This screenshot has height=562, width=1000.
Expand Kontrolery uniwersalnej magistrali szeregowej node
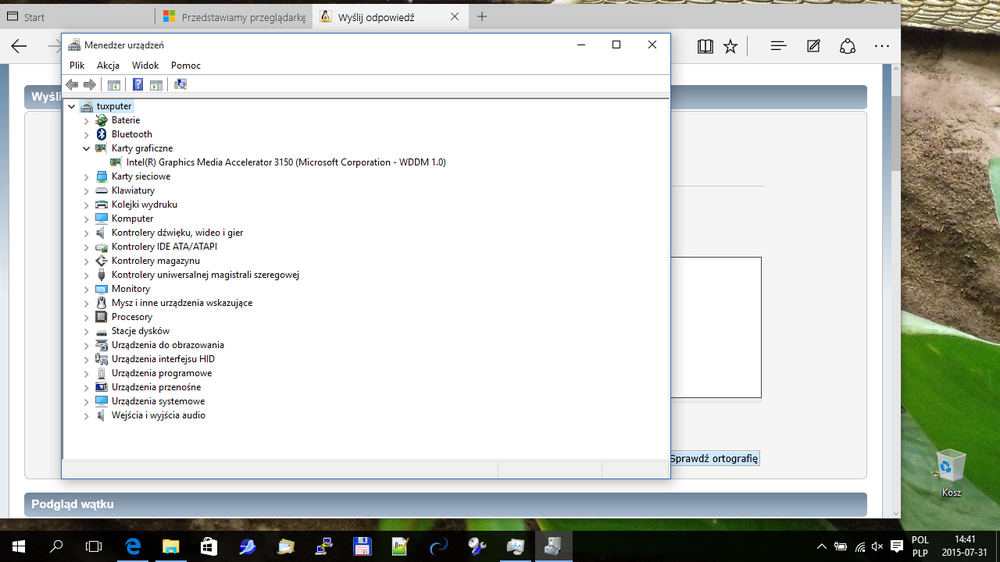coord(86,275)
